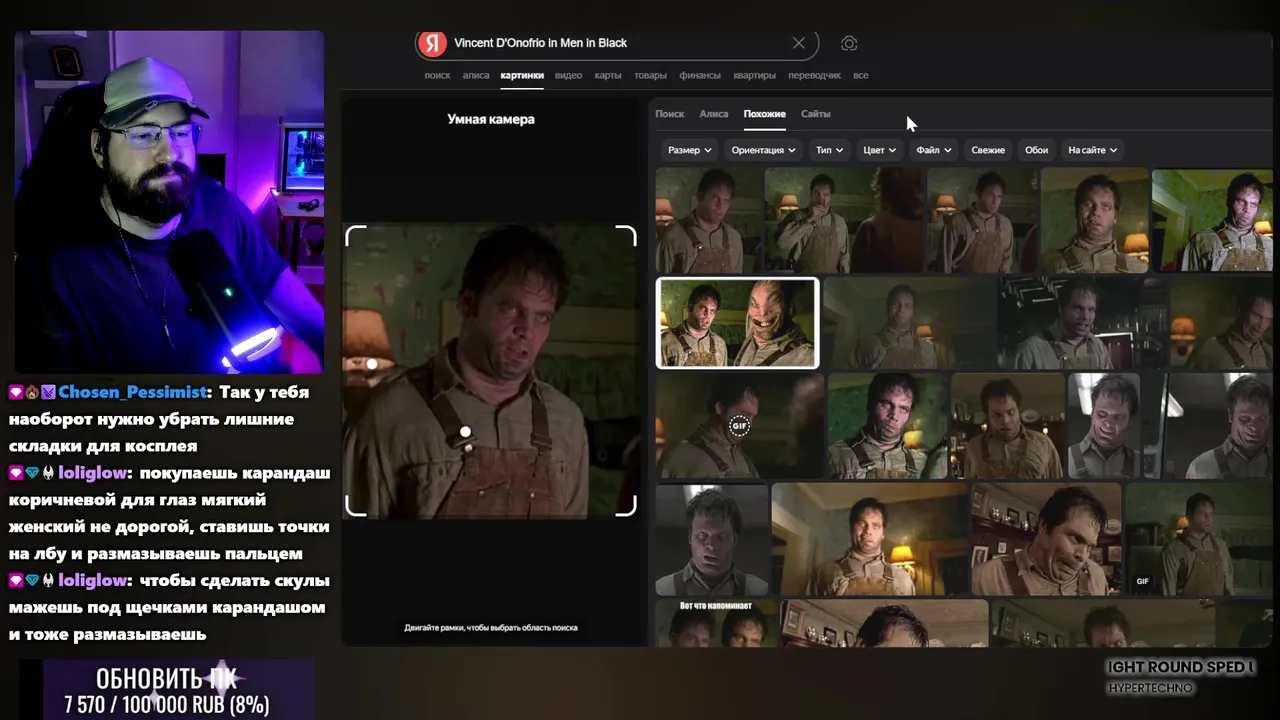Select the Похожие results tab

pyautogui.click(x=765, y=114)
